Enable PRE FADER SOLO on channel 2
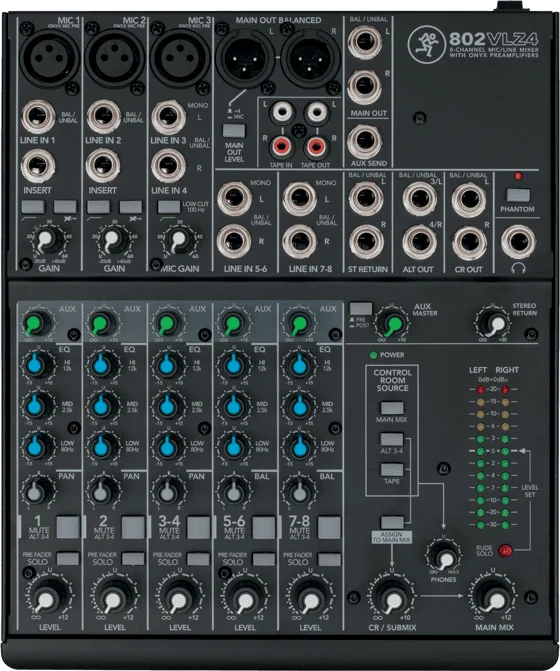This screenshot has width=560, height=671. [x=133, y=558]
